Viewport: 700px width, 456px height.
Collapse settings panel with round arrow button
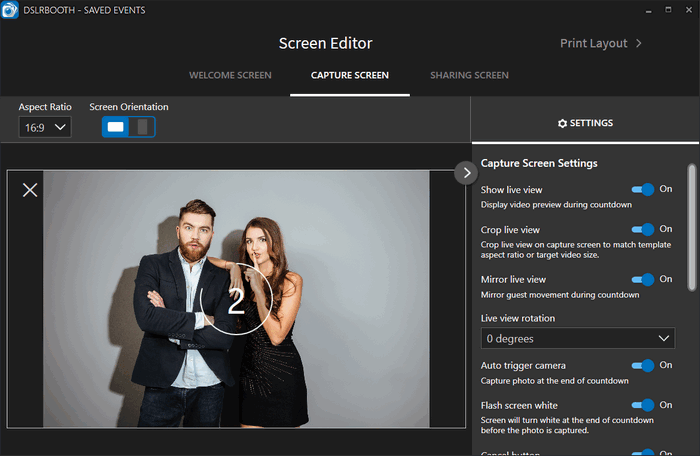[466, 173]
